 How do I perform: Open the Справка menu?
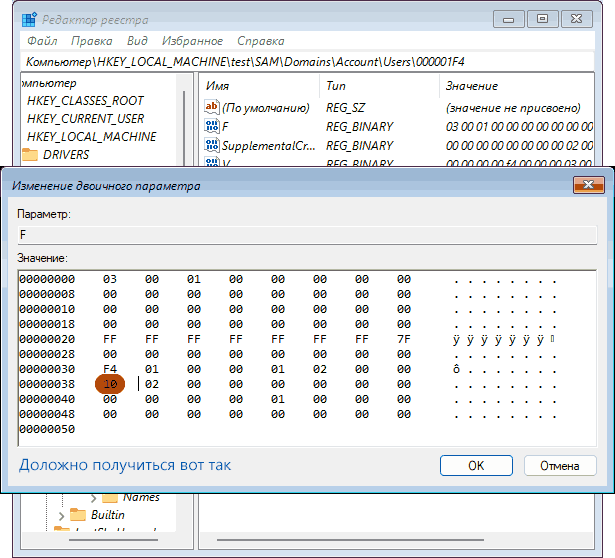point(261,41)
